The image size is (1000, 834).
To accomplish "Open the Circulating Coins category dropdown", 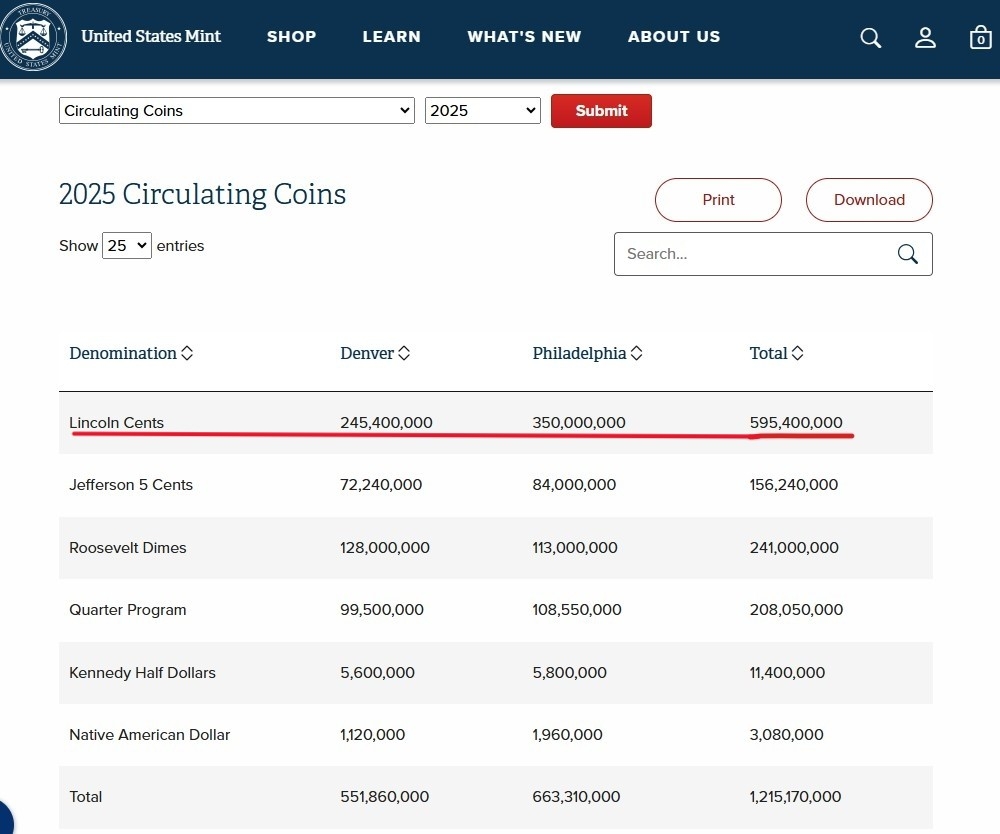I will pos(236,111).
